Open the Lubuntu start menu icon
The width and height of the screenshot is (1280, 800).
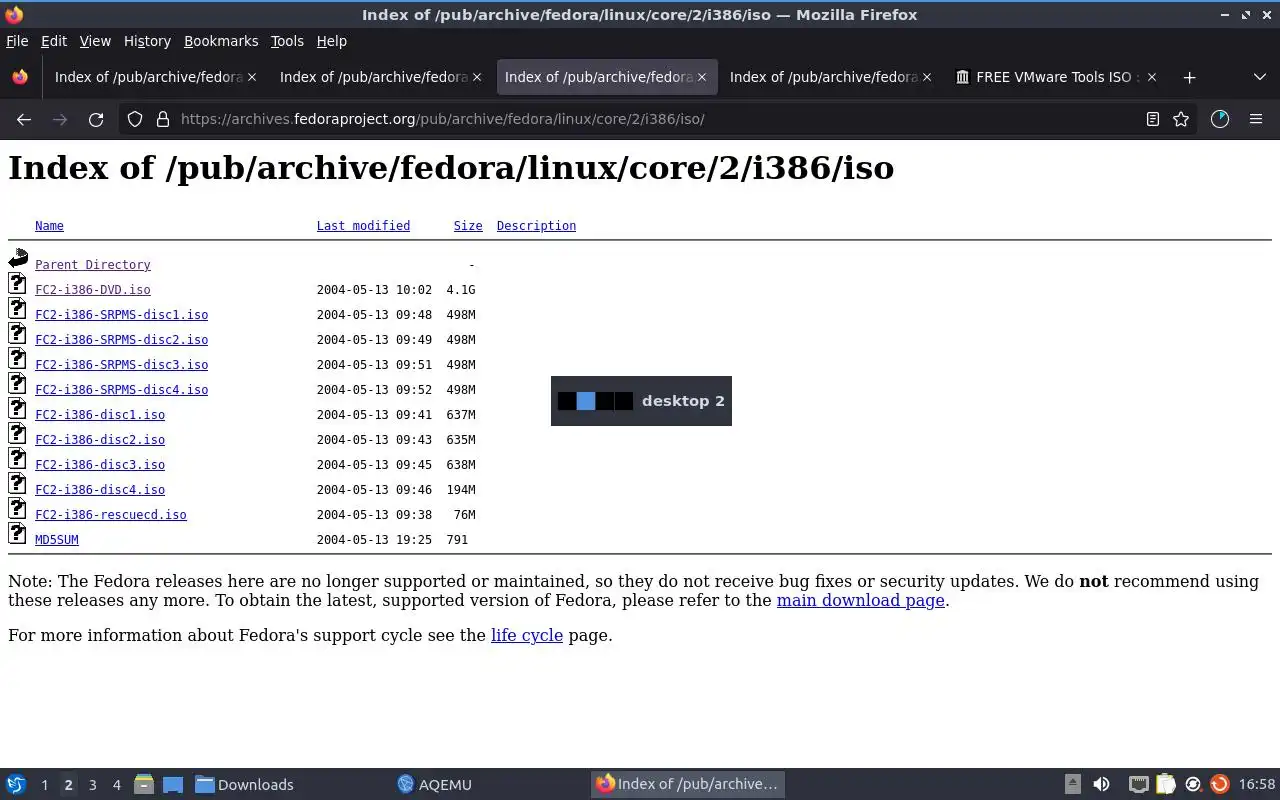point(16,784)
